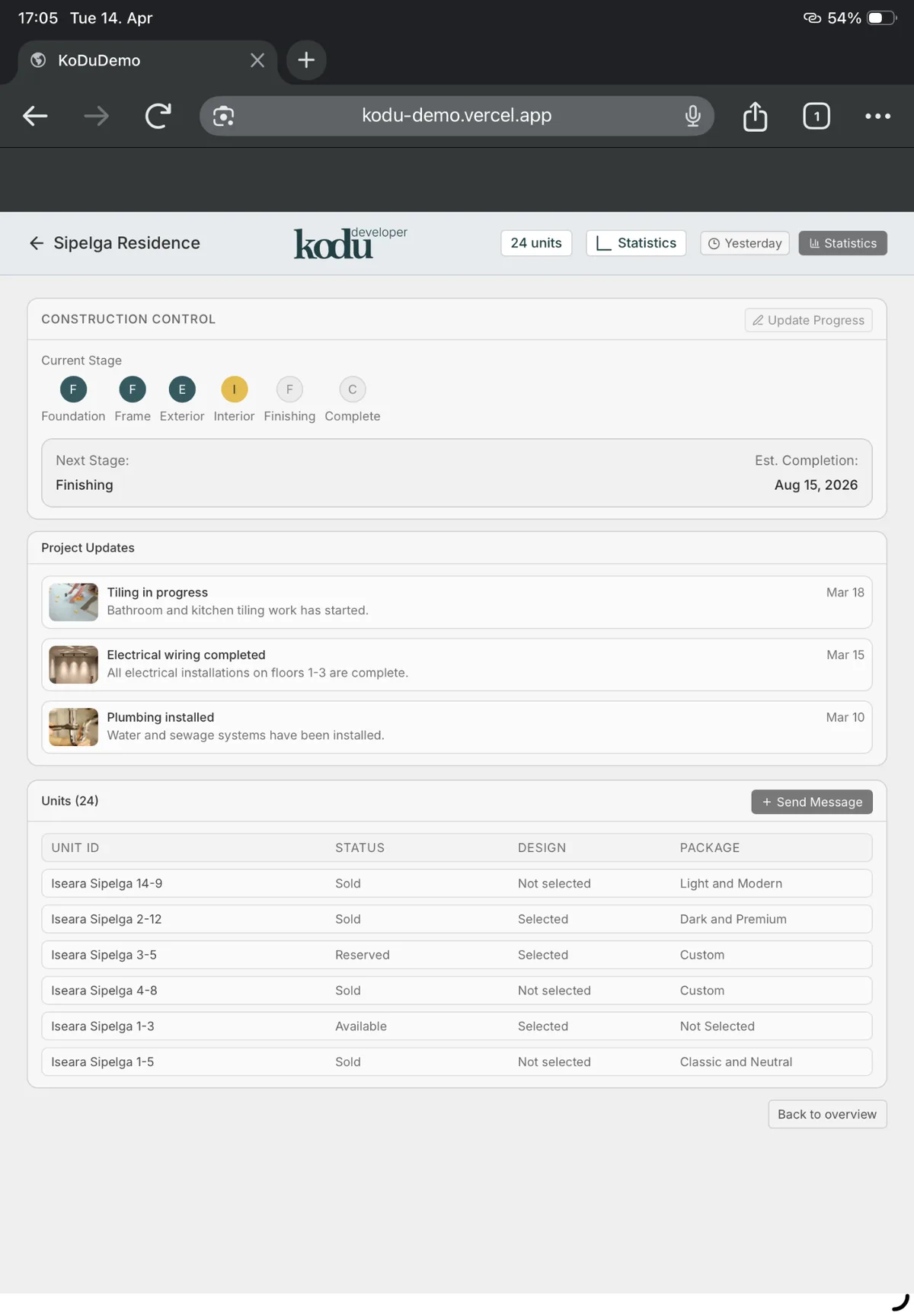
Task: Tap the microphone voice search icon
Action: point(692,116)
